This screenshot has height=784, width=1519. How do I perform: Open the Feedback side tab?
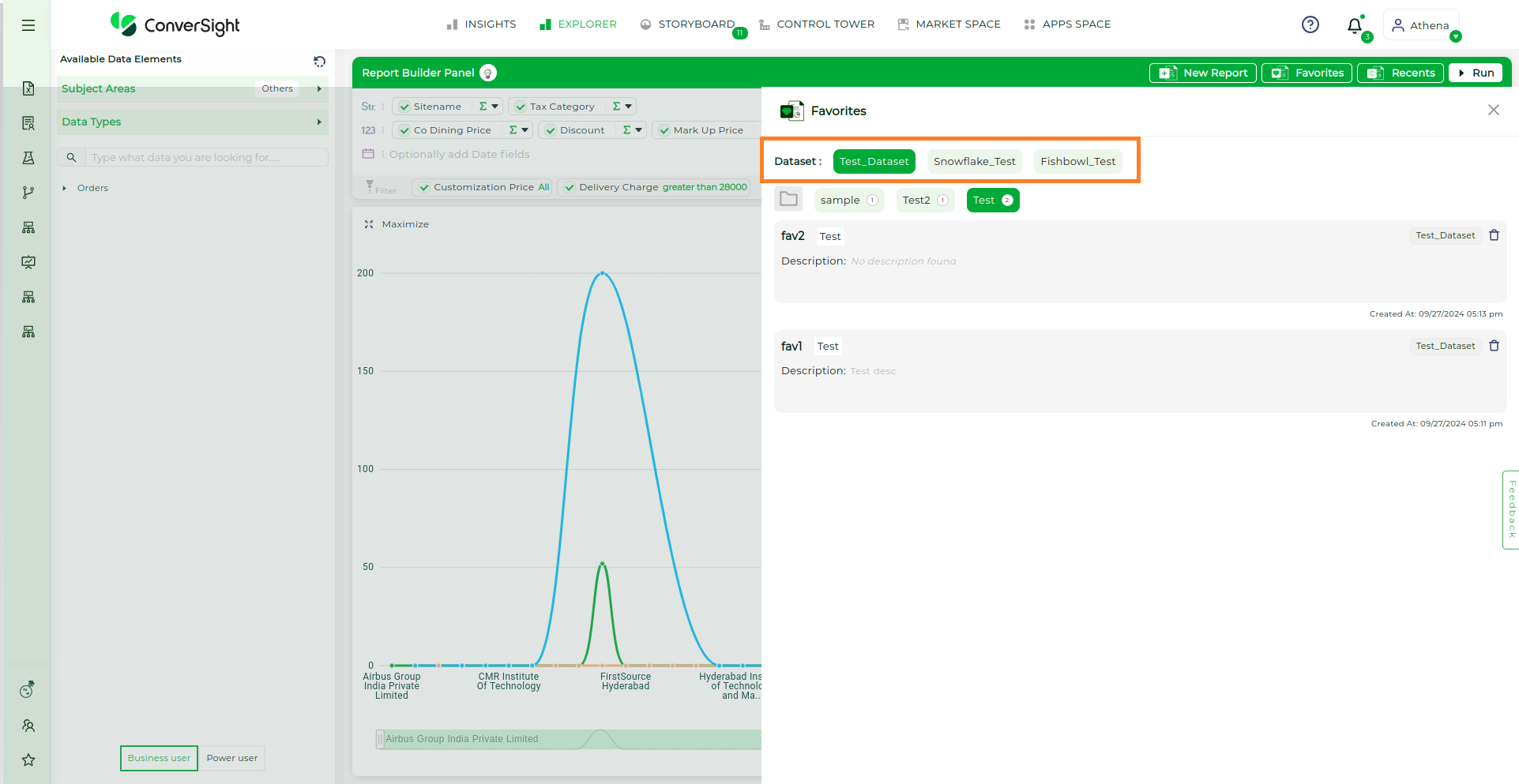tap(1510, 509)
